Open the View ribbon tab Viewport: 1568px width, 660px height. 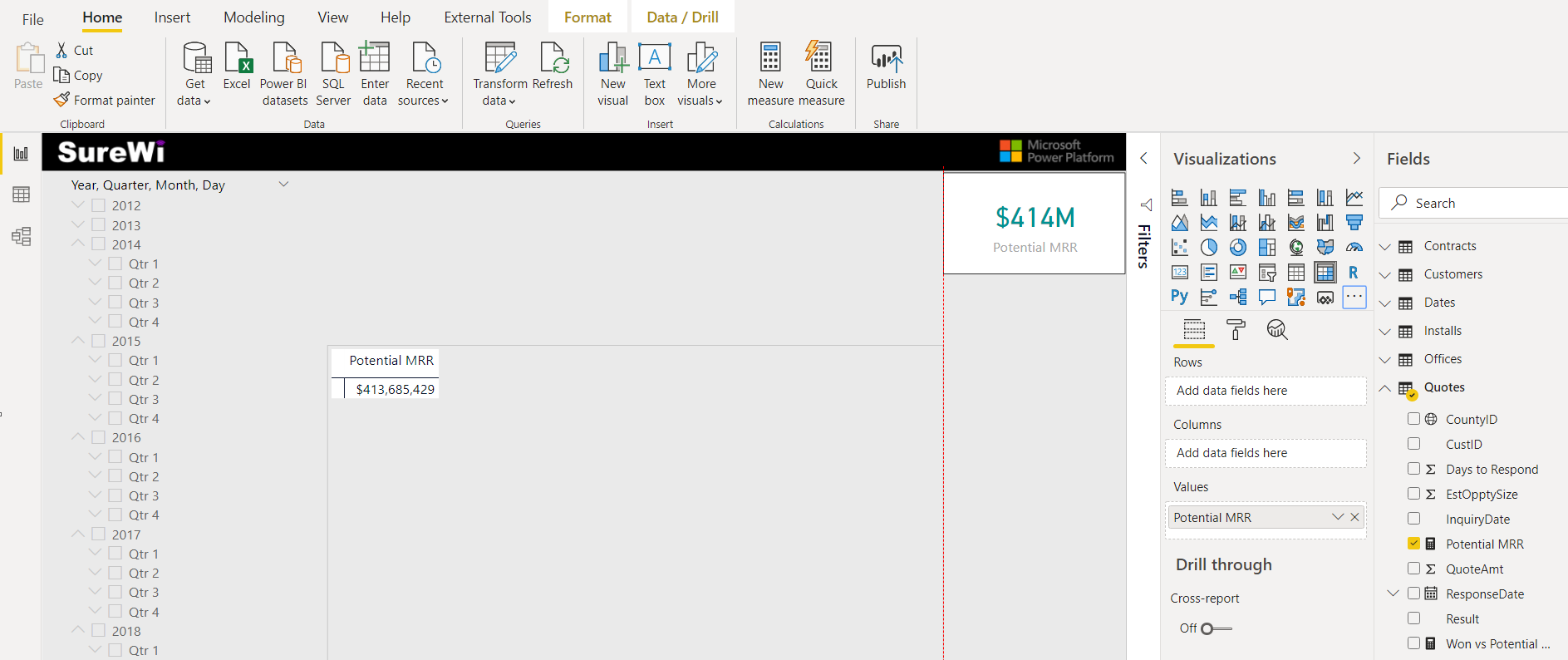coord(333,17)
